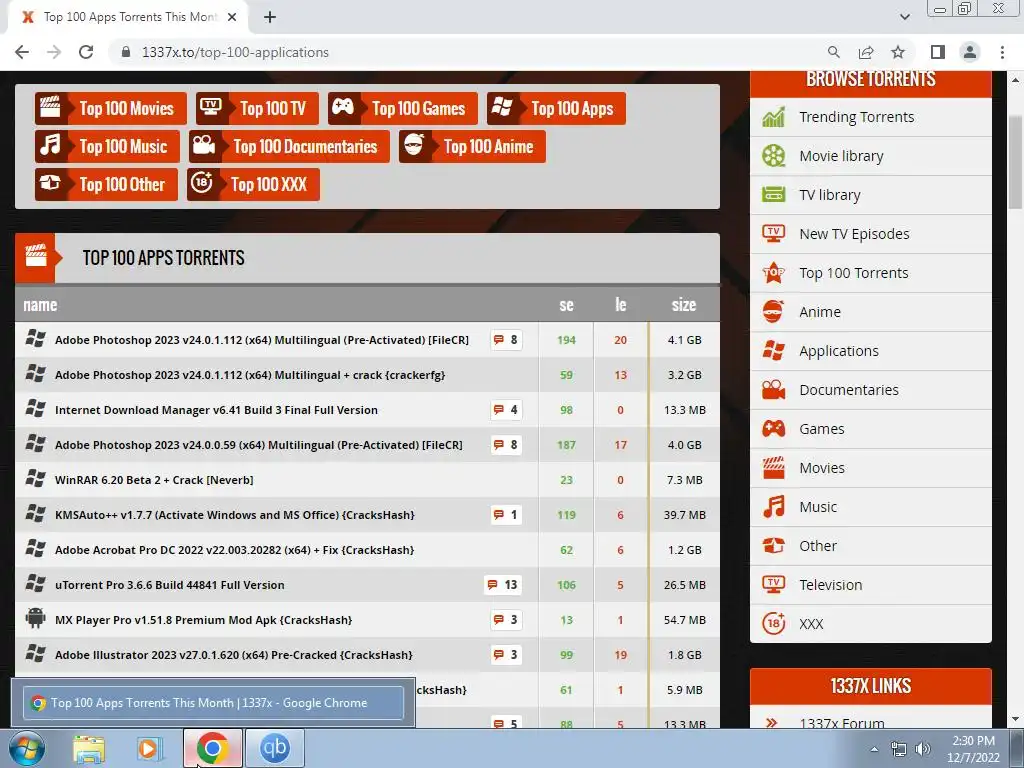Click the address bar URL field
1024x768 pixels.
coord(470,52)
